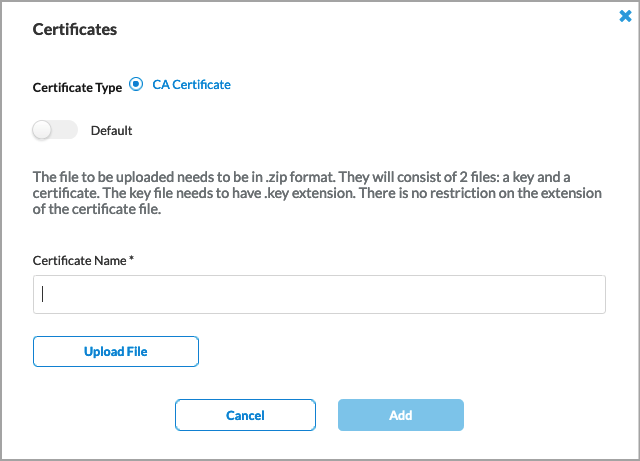Focus the empty name input box
This screenshot has width=640, height=461.
(x=319, y=295)
